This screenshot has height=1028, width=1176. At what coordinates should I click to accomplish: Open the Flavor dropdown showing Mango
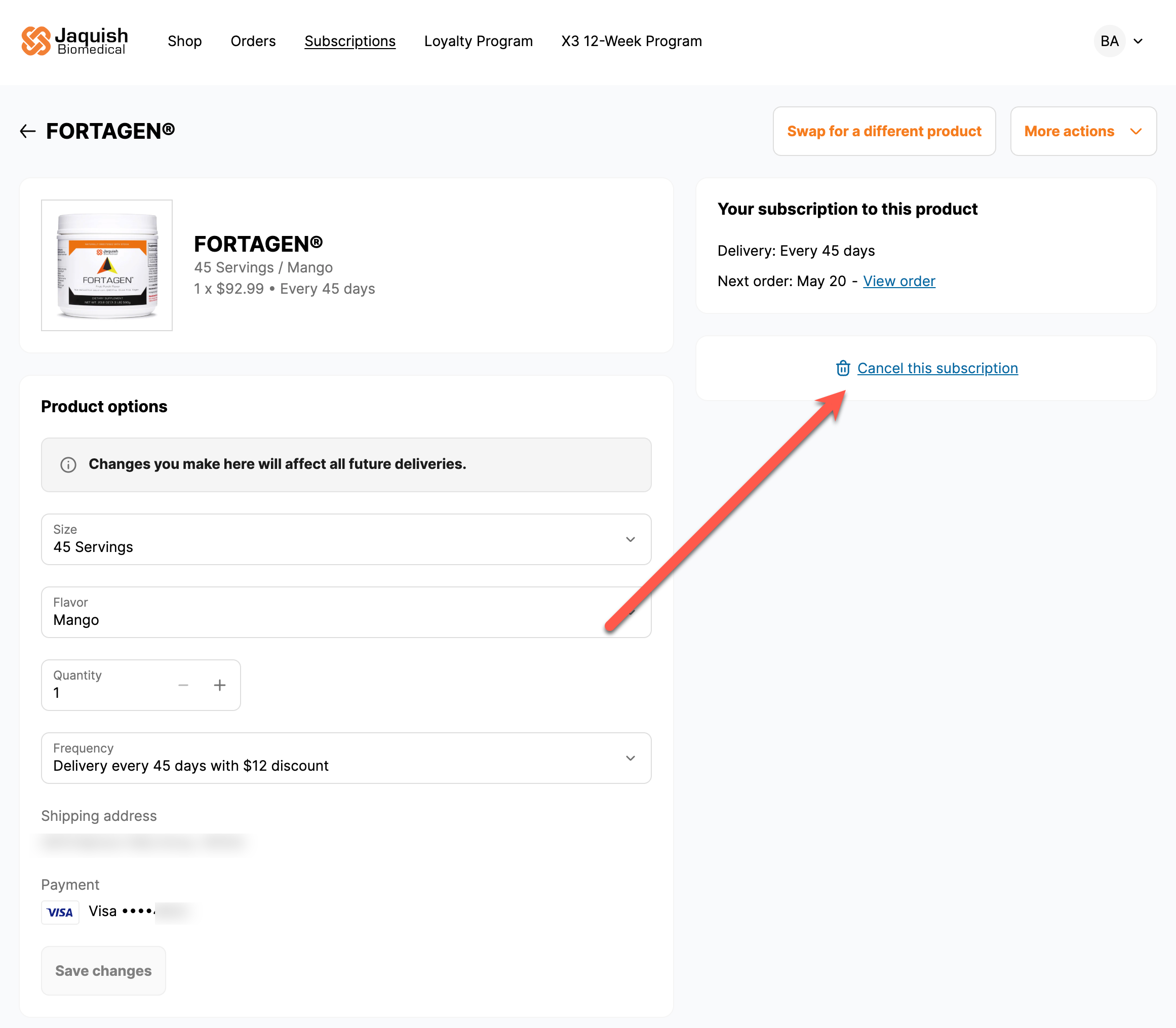[346, 612]
